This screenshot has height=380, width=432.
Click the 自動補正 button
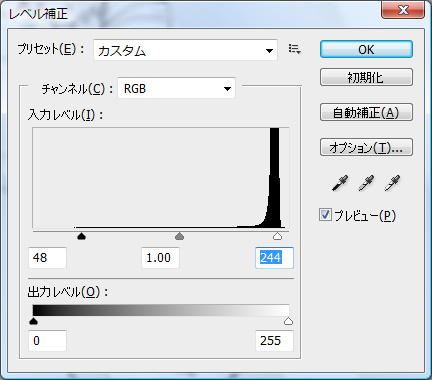(366, 112)
